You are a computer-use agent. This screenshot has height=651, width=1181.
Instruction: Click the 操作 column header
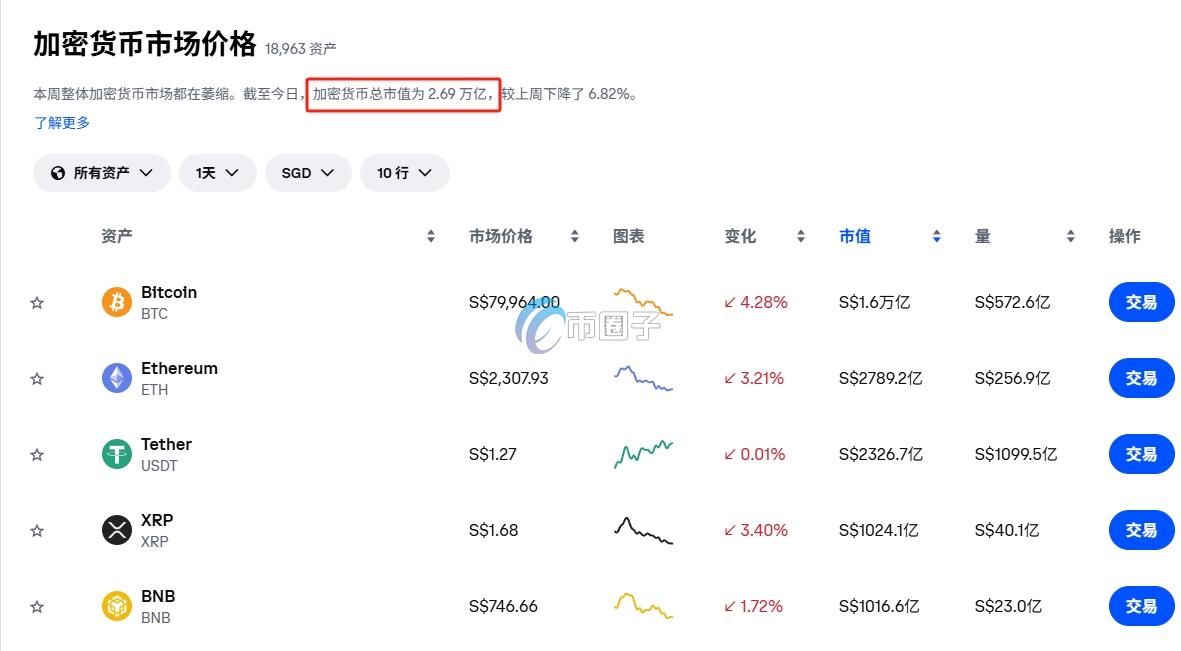(1125, 237)
